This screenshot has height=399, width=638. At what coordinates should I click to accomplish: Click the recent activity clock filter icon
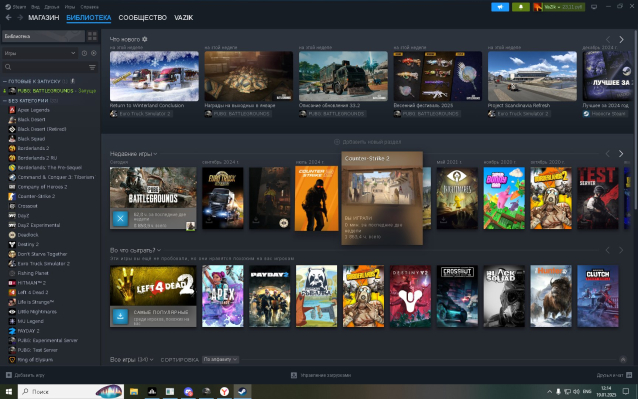[84, 53]
